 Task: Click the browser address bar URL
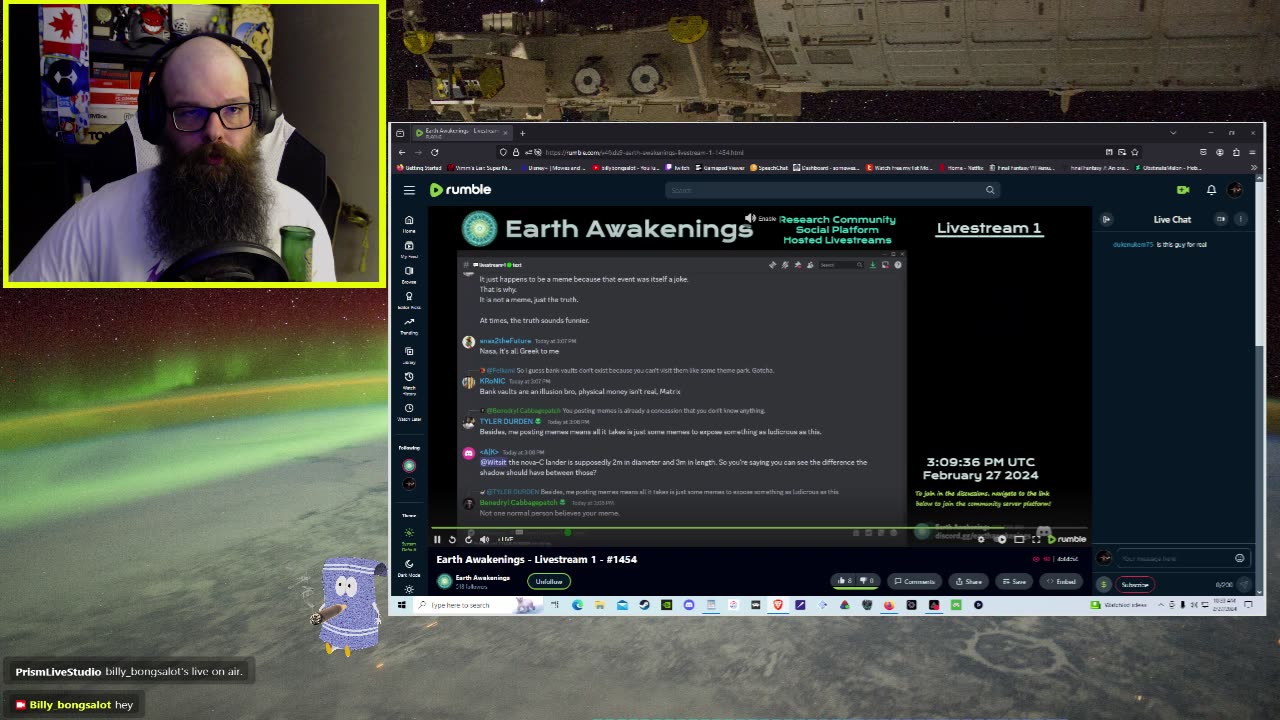coord(644,152)
